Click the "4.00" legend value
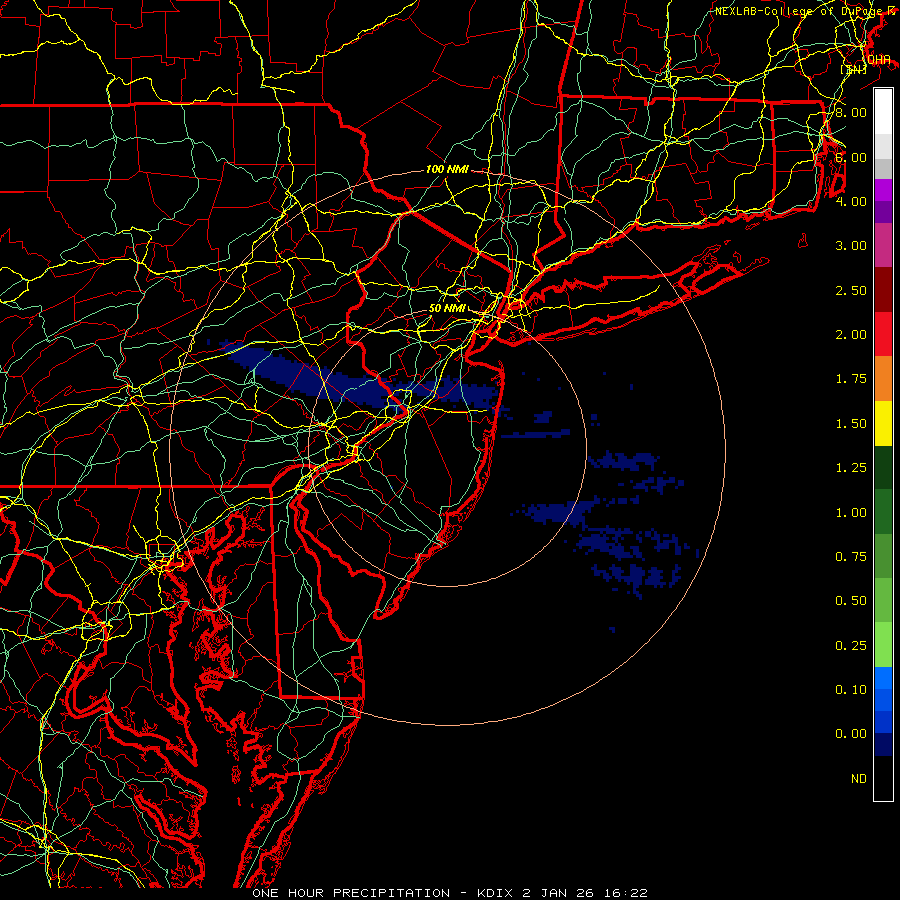The width and height of the screenshot is (900, 900). click(851, 201)
